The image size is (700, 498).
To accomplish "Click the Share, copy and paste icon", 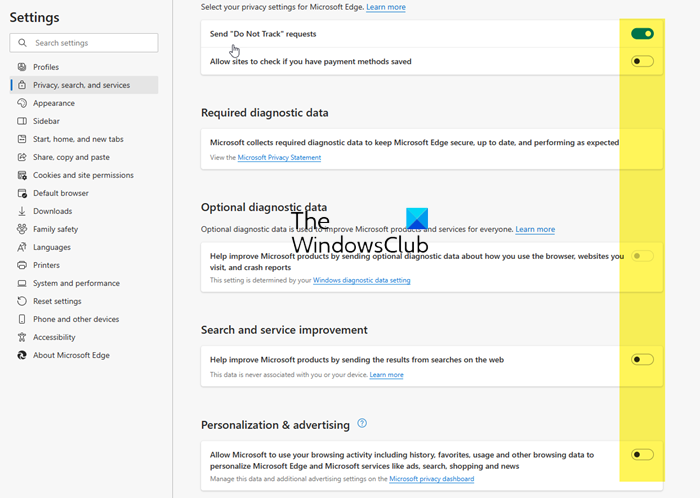I will point(21,157).
